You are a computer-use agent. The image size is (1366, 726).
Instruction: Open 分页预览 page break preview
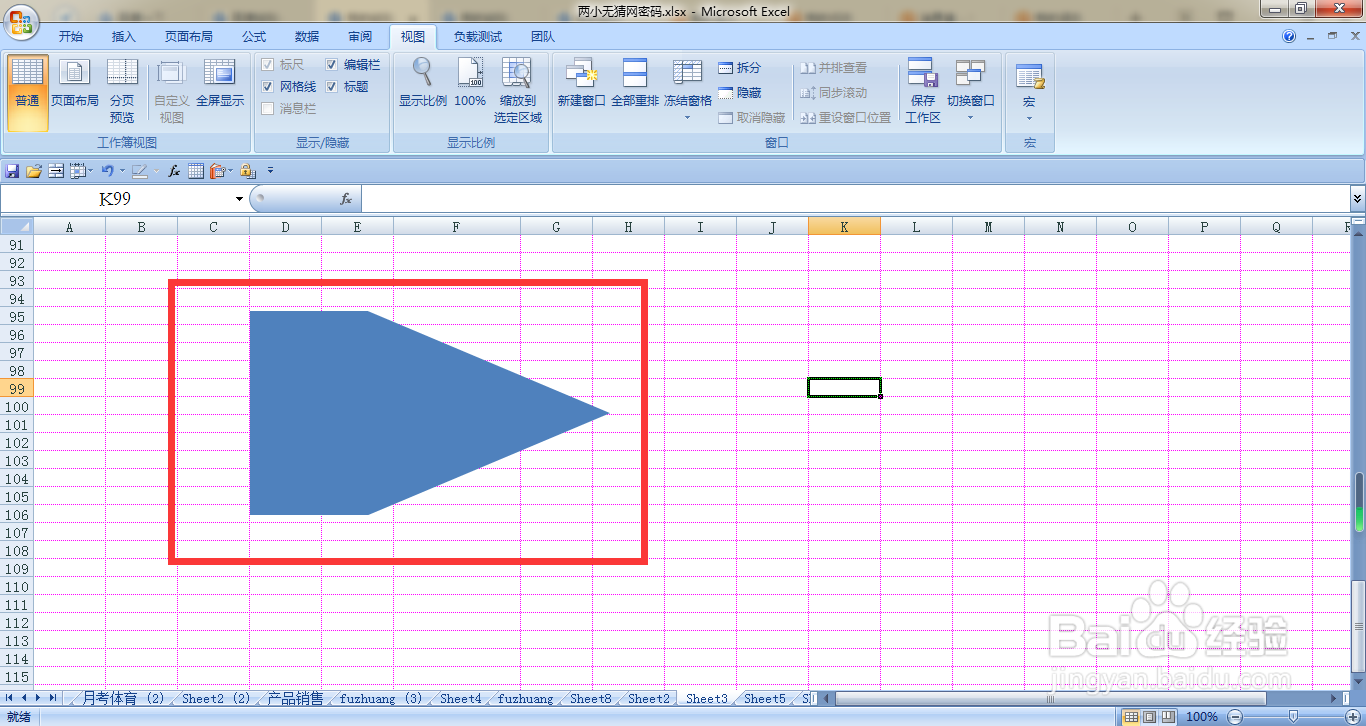tap(122, 91)
